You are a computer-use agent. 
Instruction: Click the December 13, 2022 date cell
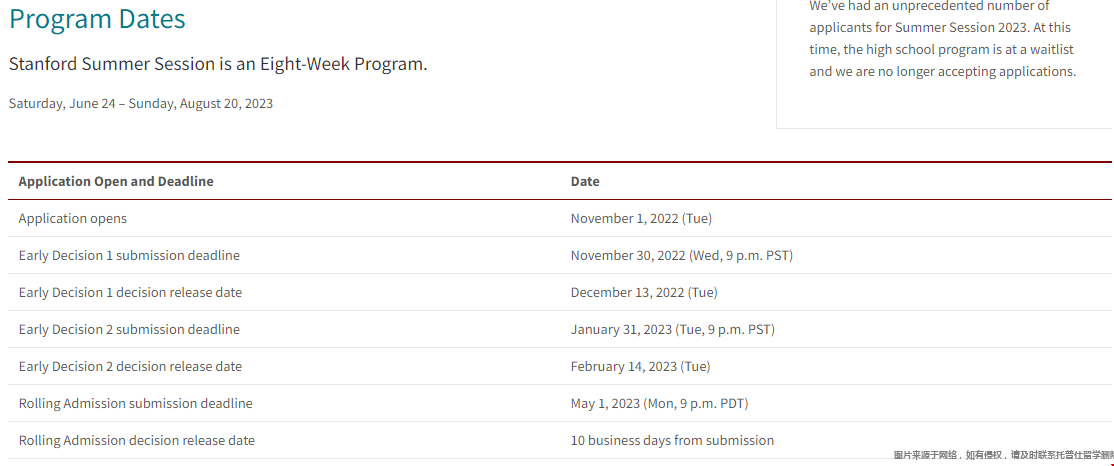coord(644,292)
